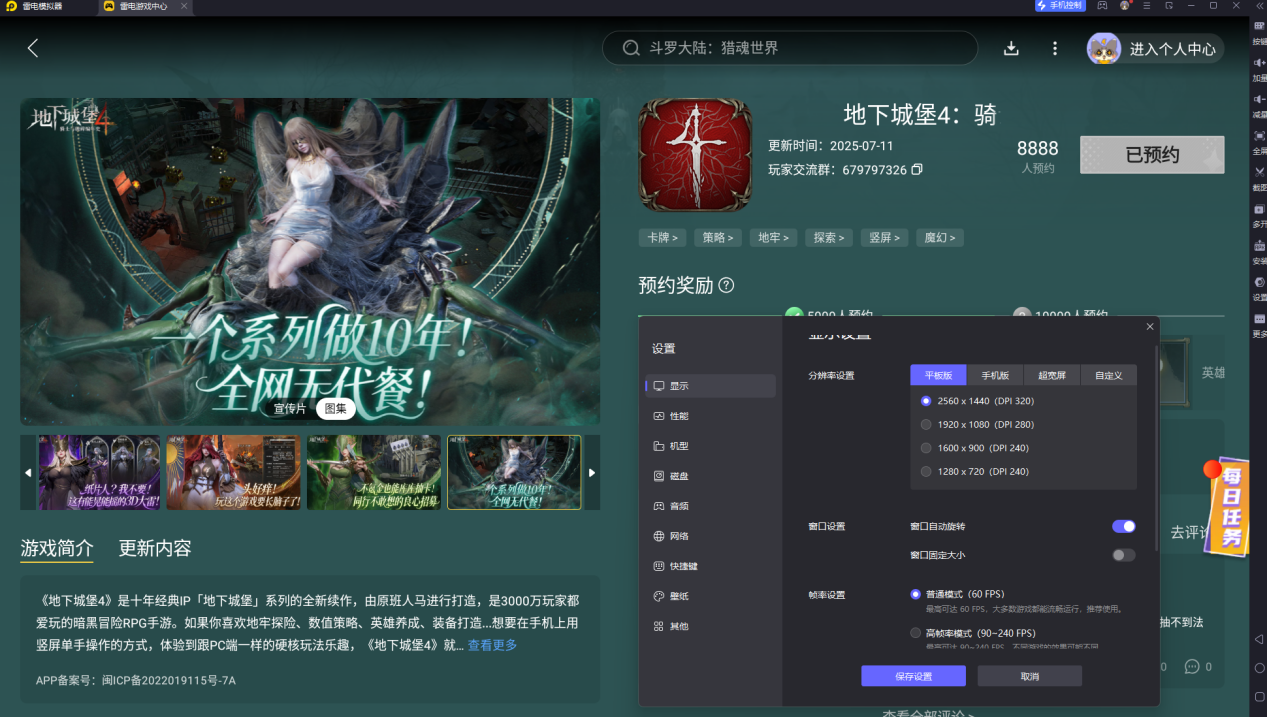Click the search field 斗罗大陆：猎魂世界
This screenshot has height=717, width=1267.
(x=790, y=48)
